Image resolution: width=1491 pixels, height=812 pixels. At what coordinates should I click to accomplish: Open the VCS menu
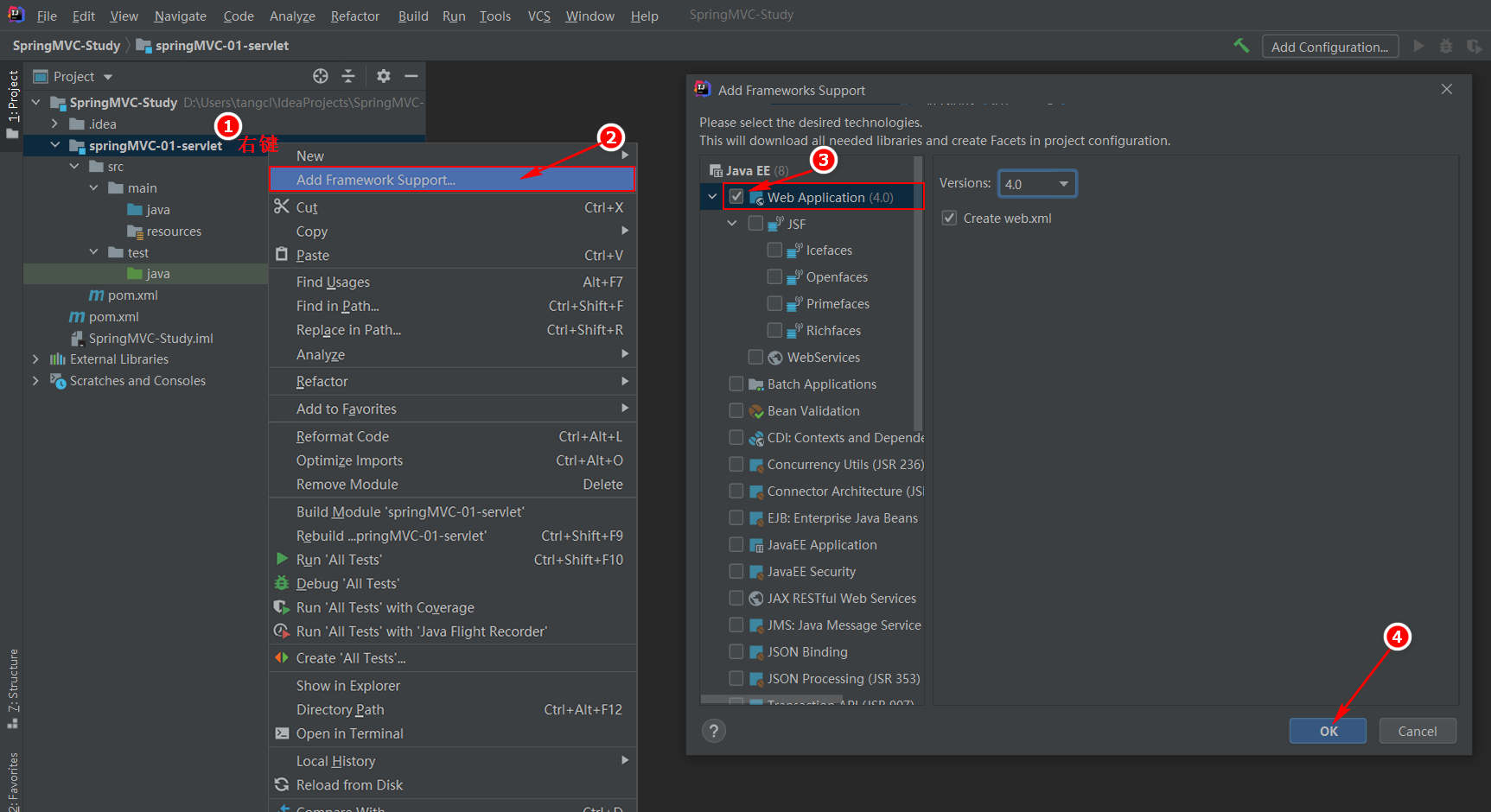coord(538,16)
